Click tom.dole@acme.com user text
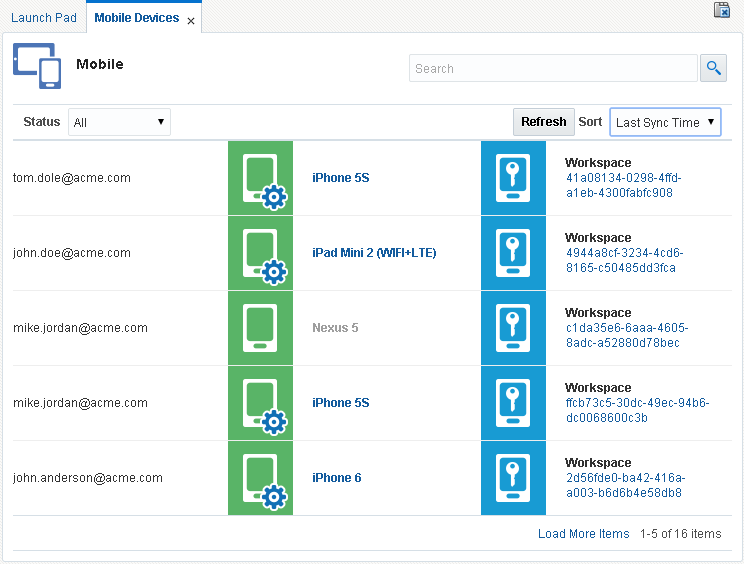The height and width of the screenshot is (564, 744). pos(72,178)
